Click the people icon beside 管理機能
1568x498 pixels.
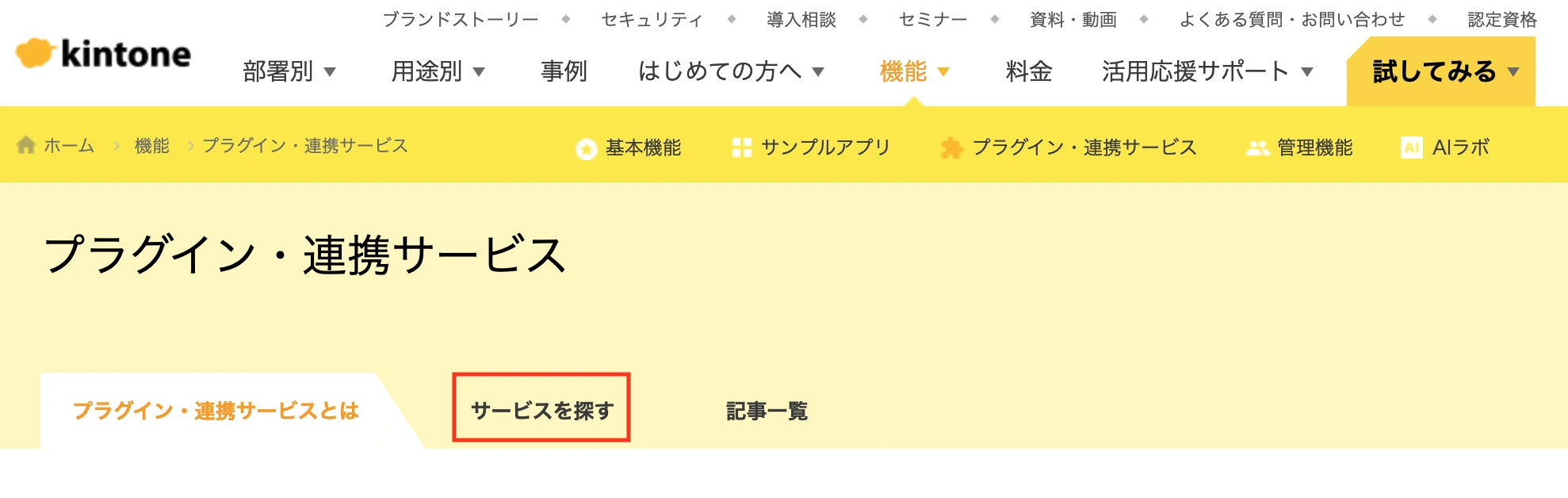pos(1257,148)
